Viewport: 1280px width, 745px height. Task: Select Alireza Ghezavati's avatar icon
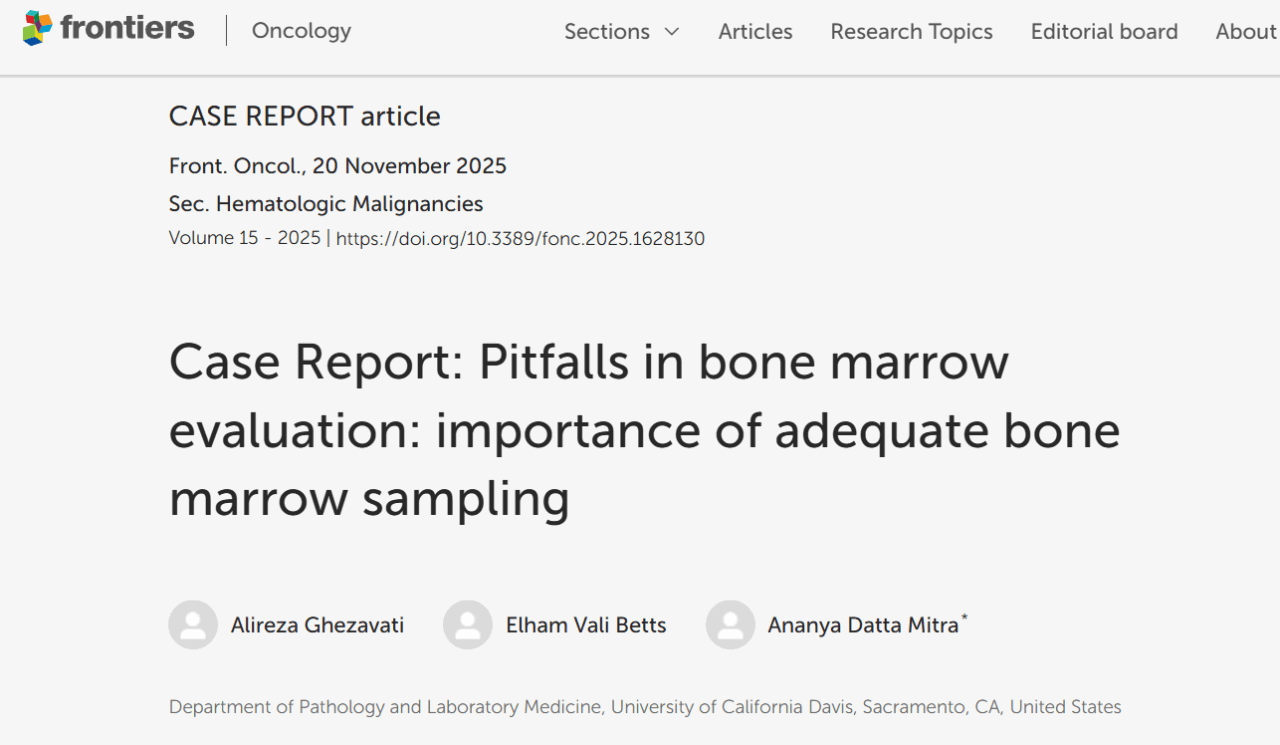192,624
